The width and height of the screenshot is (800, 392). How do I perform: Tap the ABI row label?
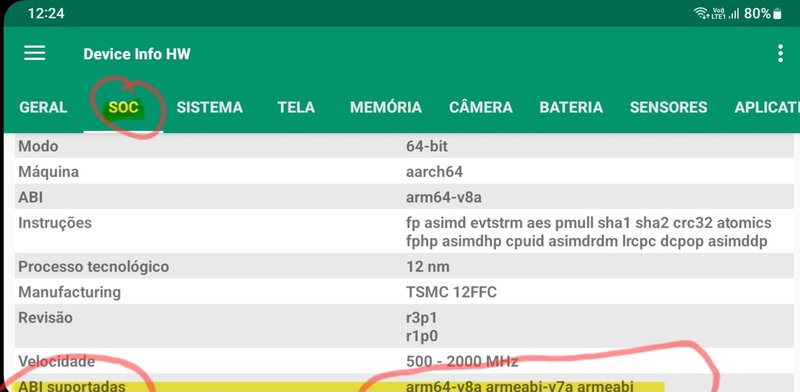(31, 197)
